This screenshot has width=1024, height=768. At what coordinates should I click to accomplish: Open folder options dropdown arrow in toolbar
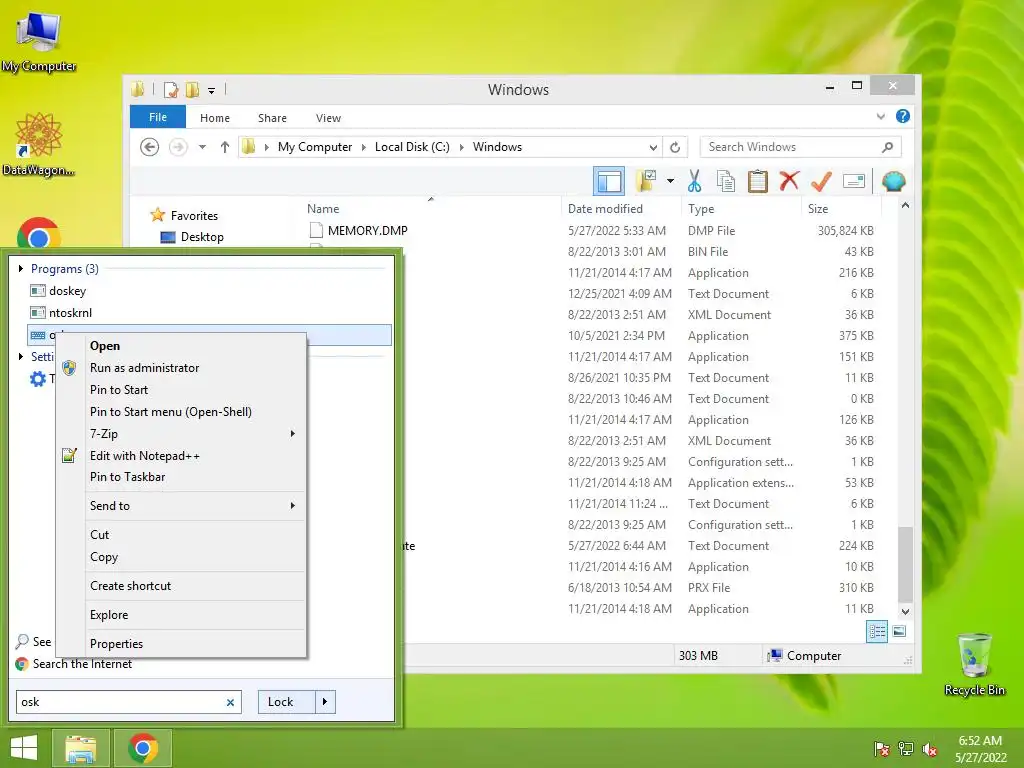(x=670, y=181)
